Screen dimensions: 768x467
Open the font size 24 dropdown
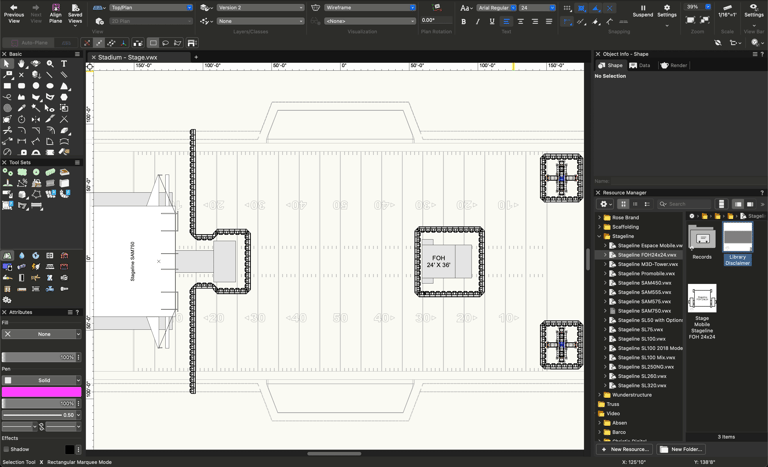(x=537, y=8)
